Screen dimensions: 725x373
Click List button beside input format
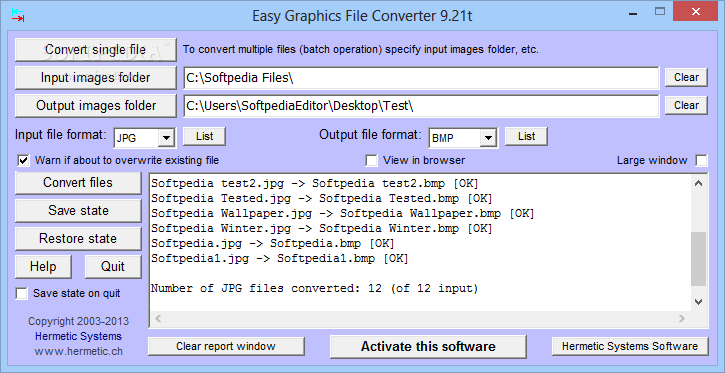204,136
